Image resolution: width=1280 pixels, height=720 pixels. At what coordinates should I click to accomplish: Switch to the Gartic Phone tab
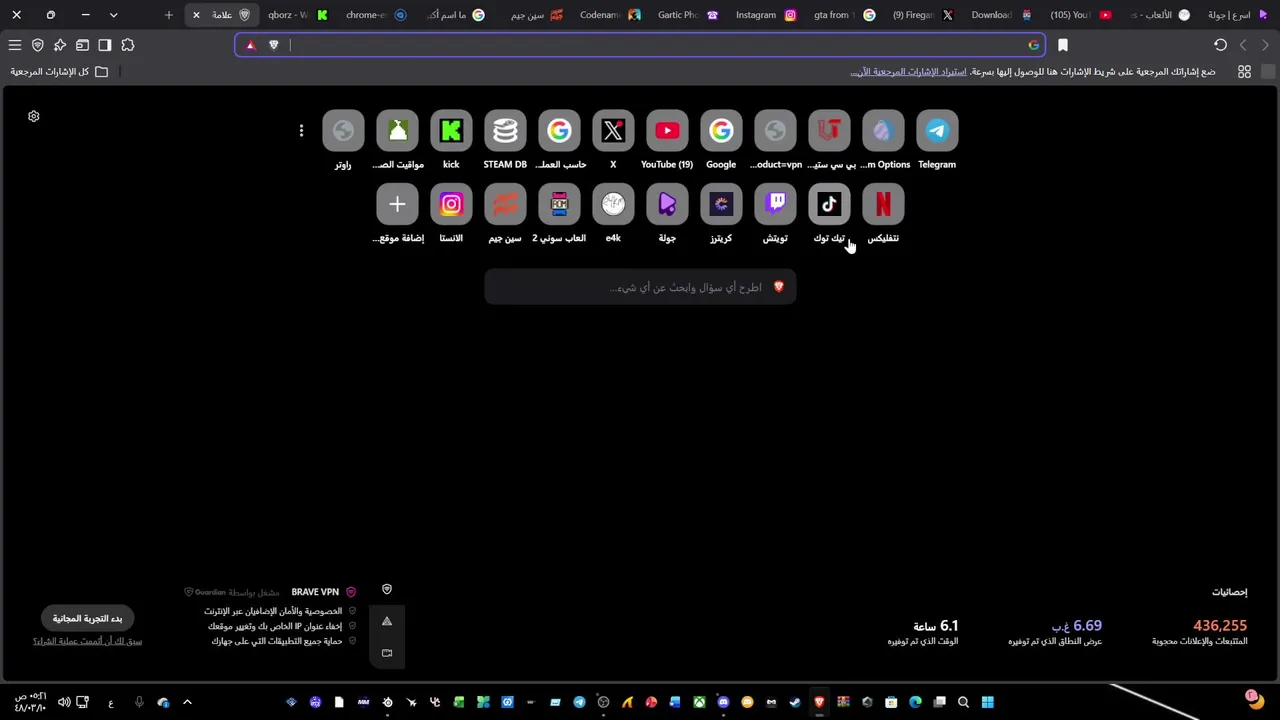click(688, 15)
